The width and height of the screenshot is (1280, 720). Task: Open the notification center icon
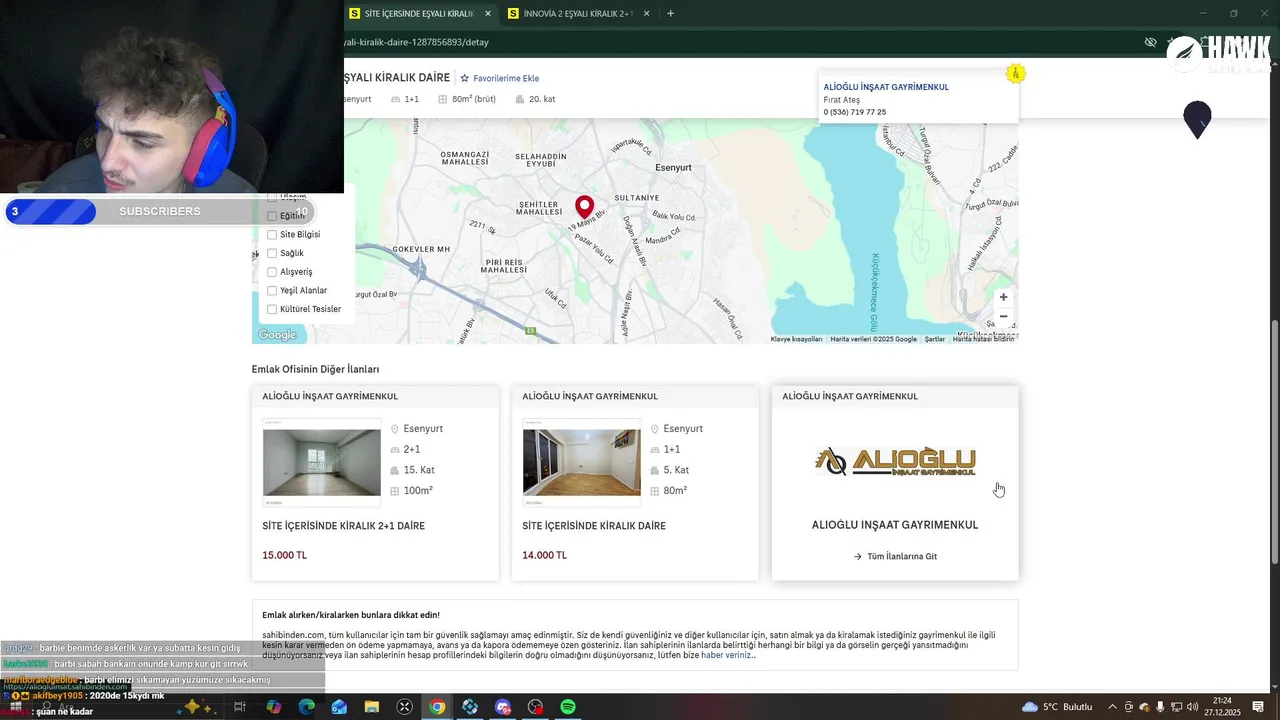point(1258,707)
